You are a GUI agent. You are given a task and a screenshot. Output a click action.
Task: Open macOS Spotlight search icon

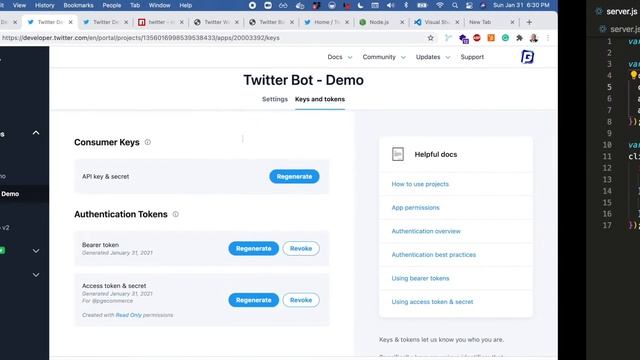point(455,5)
